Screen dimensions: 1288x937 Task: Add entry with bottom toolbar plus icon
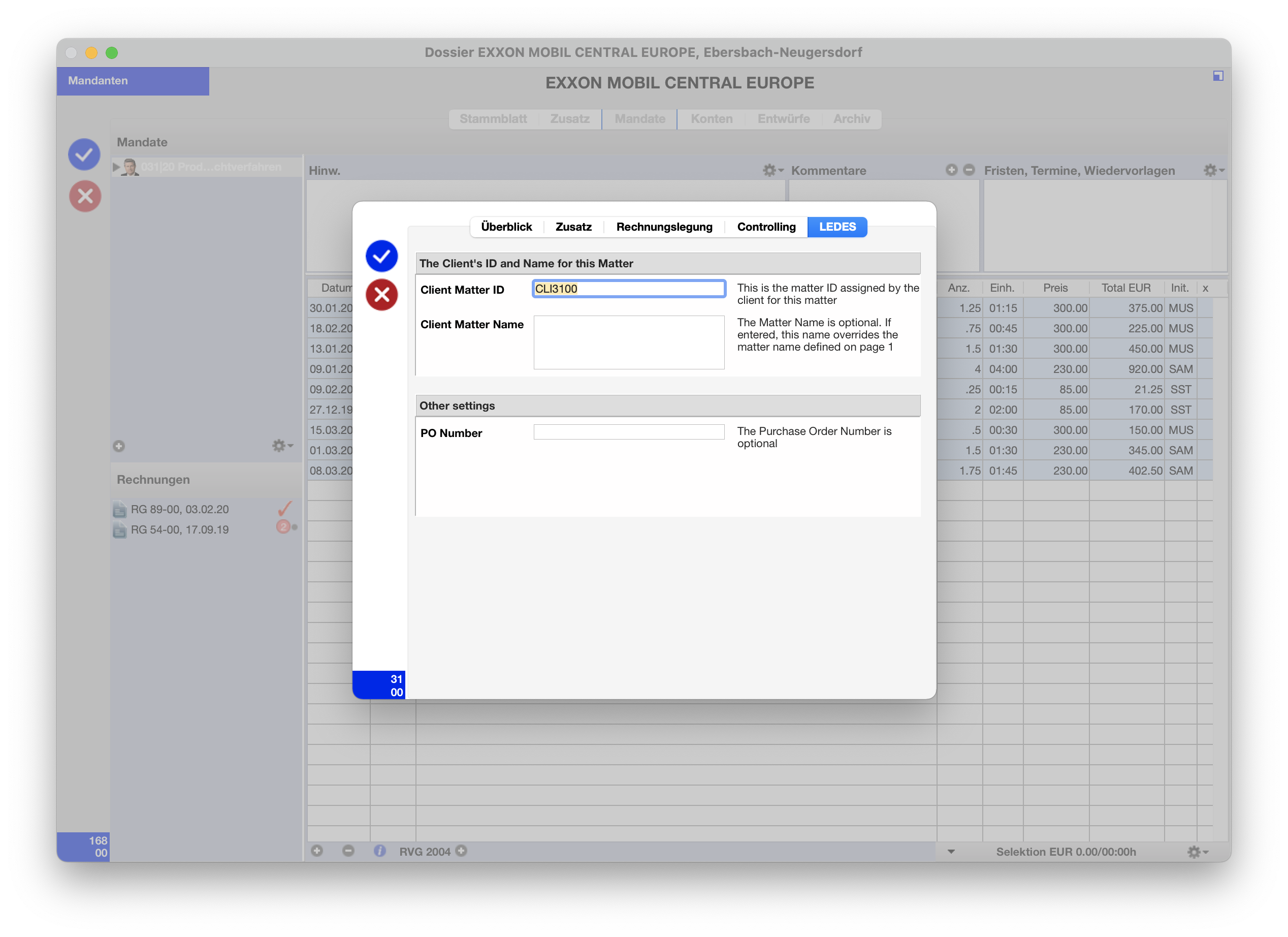(317, 851)
